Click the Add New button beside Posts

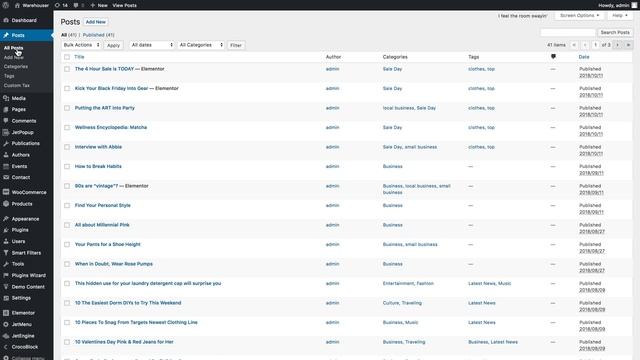tap(96, 22)
